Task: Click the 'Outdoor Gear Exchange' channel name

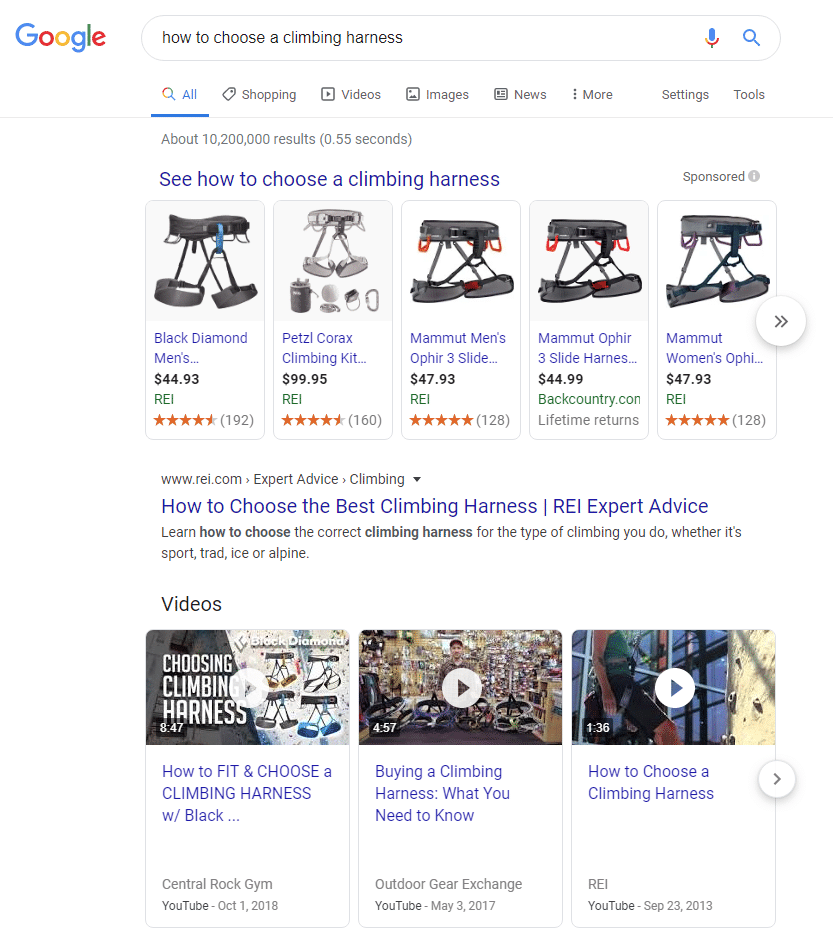Action: click(x=448, y=884)
